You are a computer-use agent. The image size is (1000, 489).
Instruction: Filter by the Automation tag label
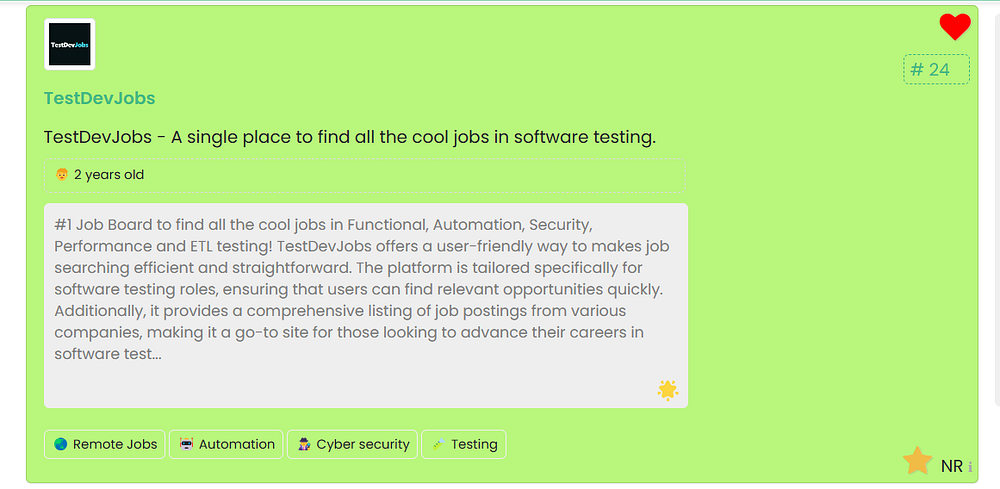237,444
